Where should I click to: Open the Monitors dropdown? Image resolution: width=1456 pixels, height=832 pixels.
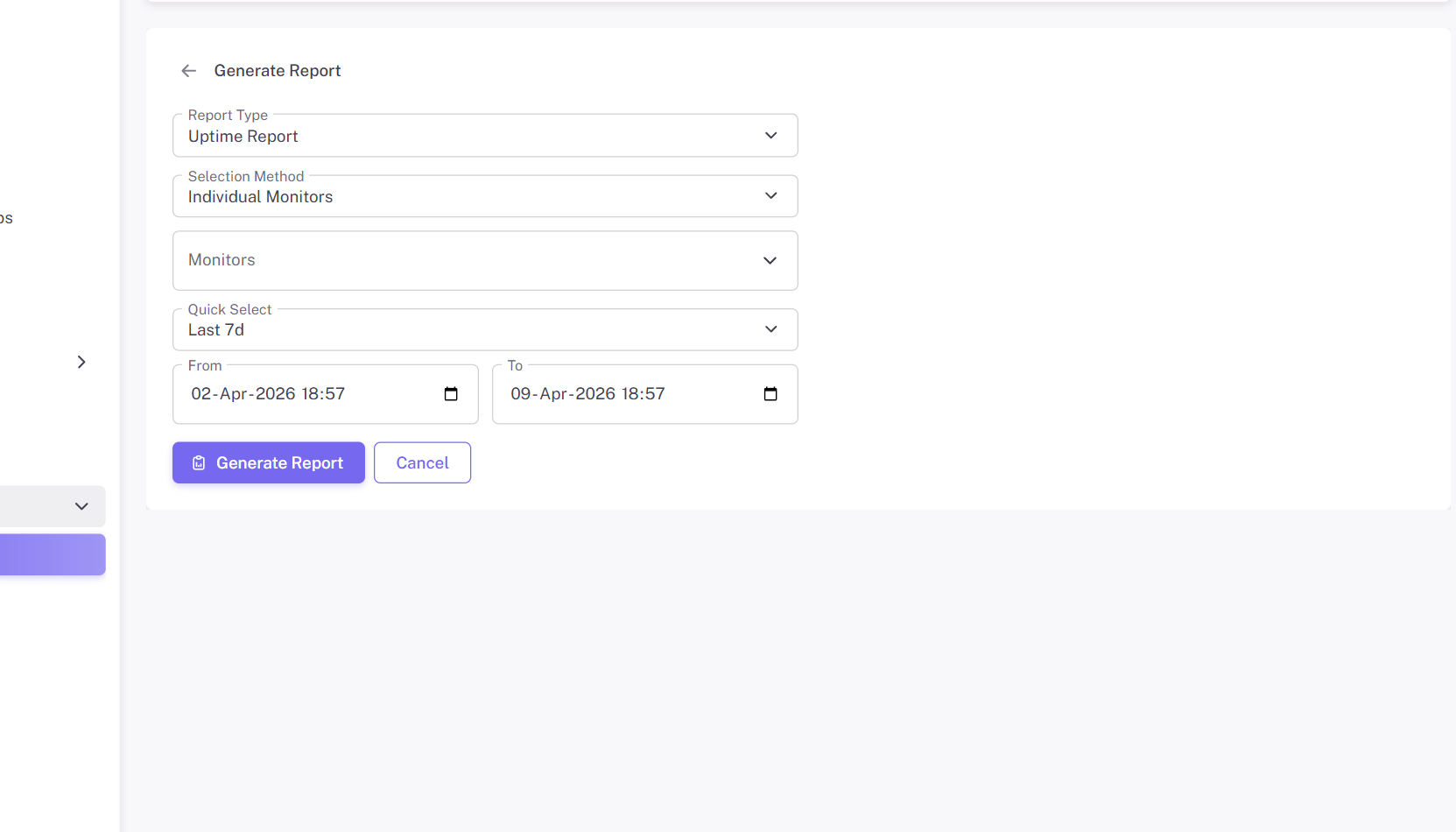(x=485, y=260)
